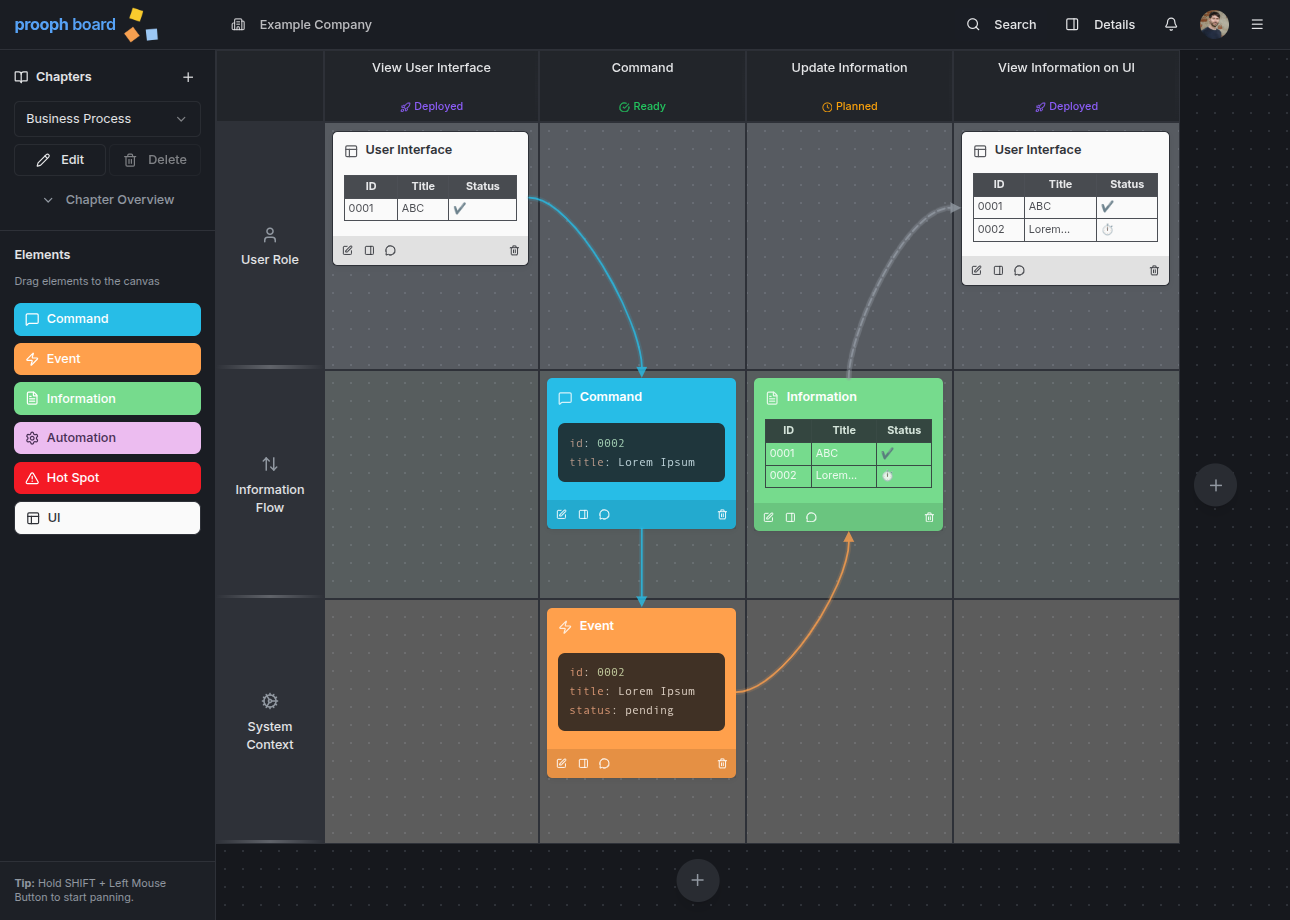Select the red Hot Spot element
The height and width of the screenshot is (920, 1290).
pos(107,478)
